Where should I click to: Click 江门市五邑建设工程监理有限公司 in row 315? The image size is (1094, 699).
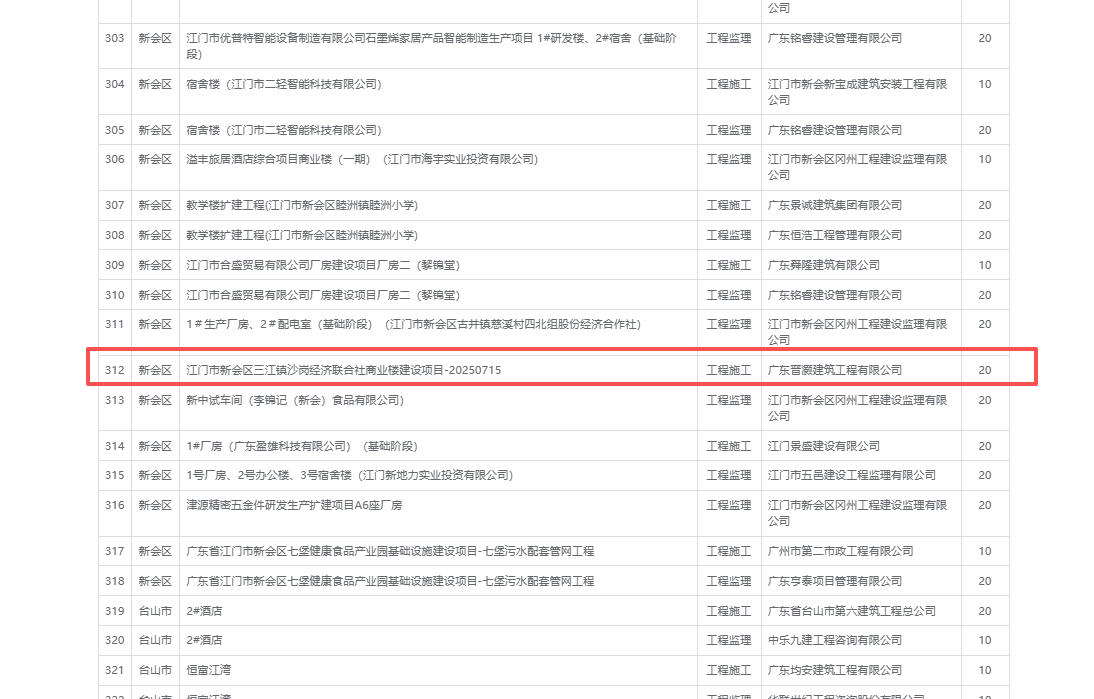click(x=851, y=475)
